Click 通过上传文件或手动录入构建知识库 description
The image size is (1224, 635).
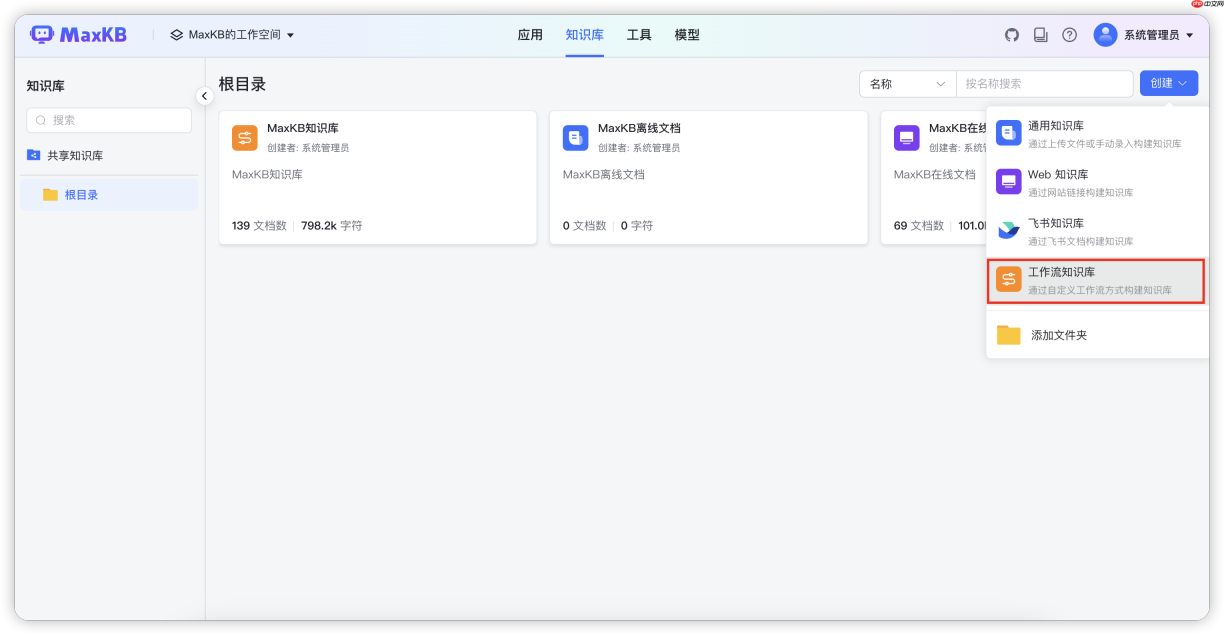click(x=1105, y=144)
